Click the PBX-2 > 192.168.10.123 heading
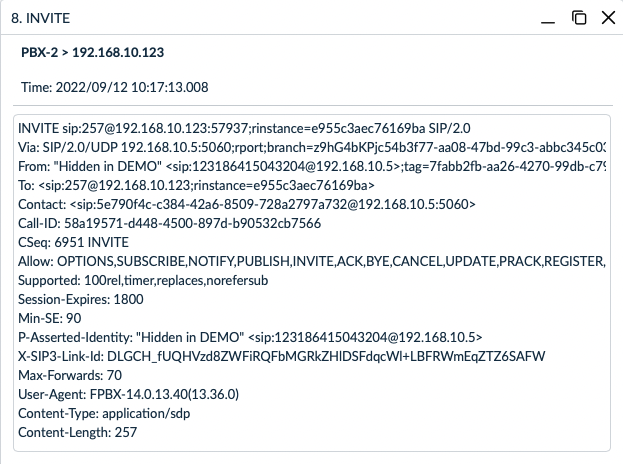Viewport: 623px width, 464px height. pyautogui.click(x=92, y=52)
